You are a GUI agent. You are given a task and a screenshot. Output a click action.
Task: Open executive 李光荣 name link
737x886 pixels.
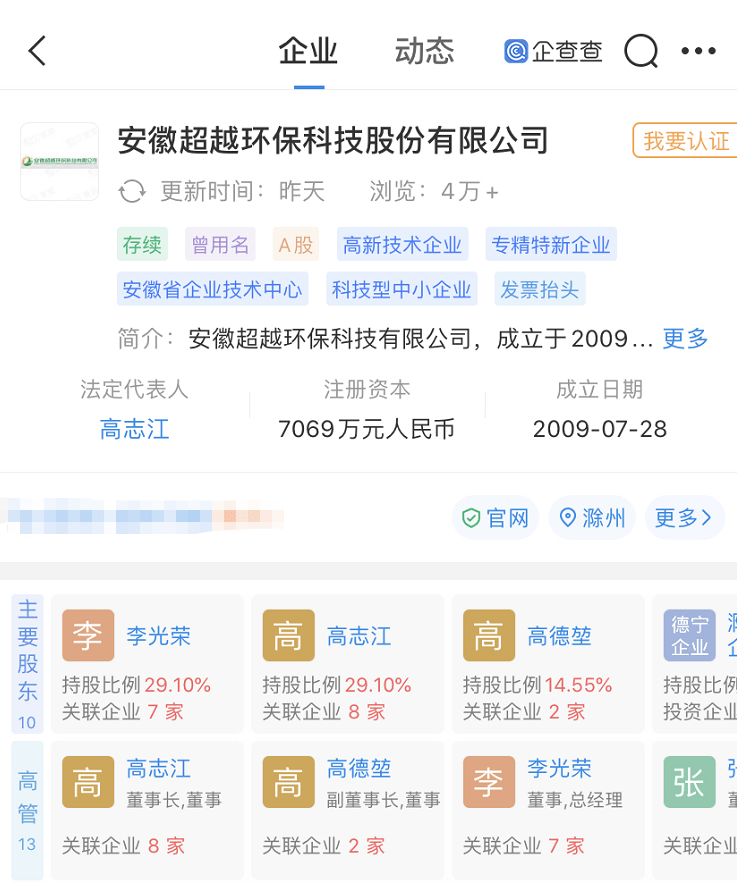[x=559, y=768]
